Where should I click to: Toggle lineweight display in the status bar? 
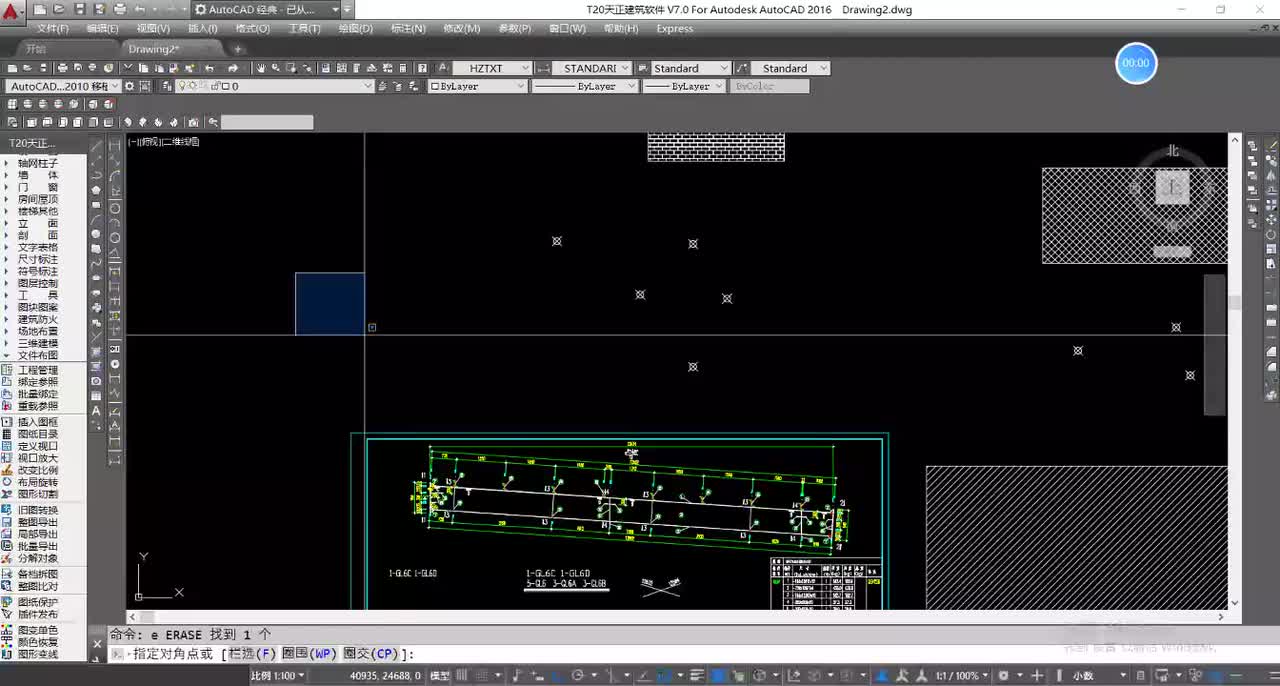click(x=698, y=676)
